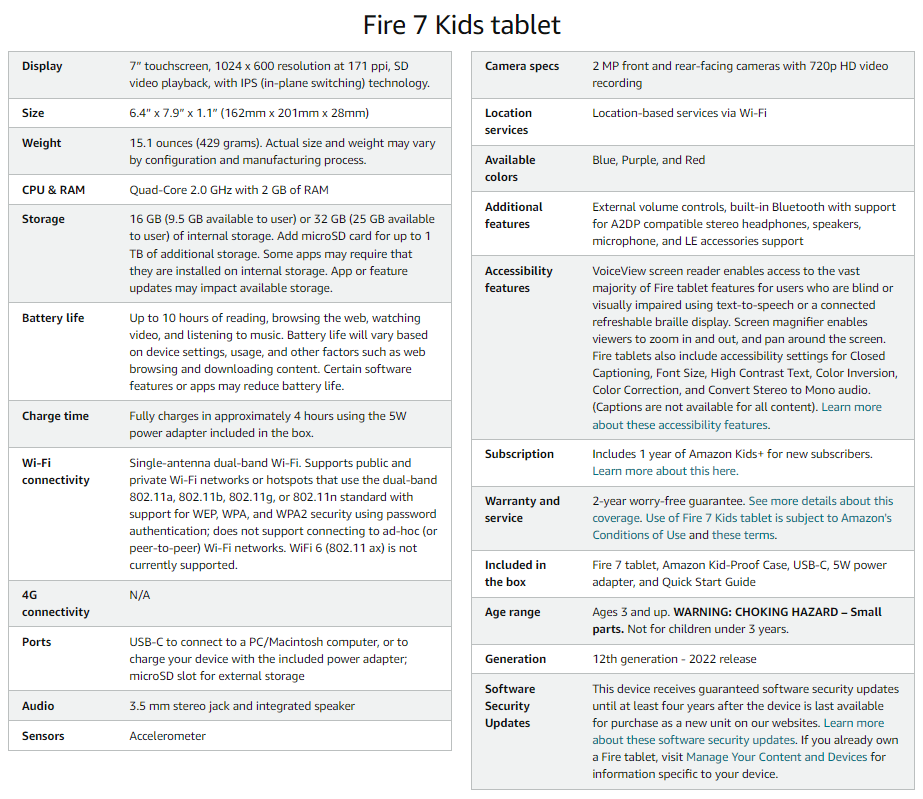The height and width of the screenshot is (799, 923).
Task: Visit the Manage Your Content and Devices link
Action: tap(776, 757)
